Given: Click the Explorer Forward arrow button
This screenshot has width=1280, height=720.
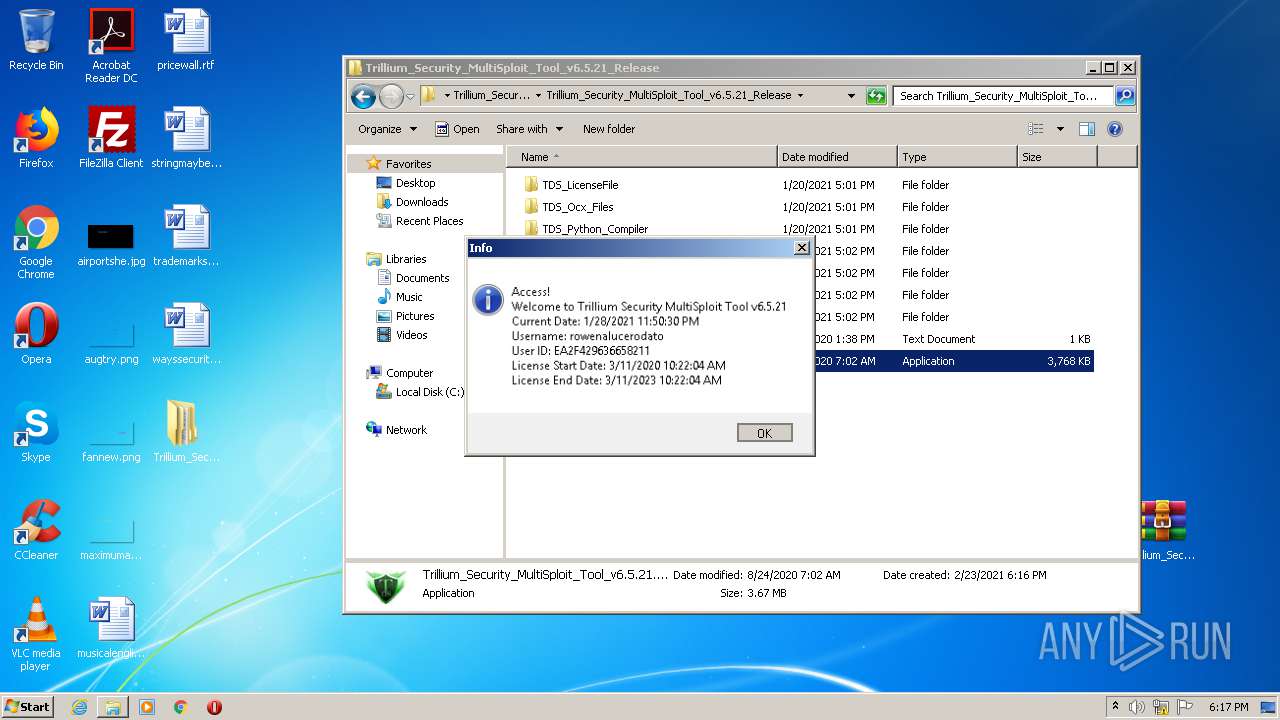Looking at the screenshot, I should click(x=391, y=96).
